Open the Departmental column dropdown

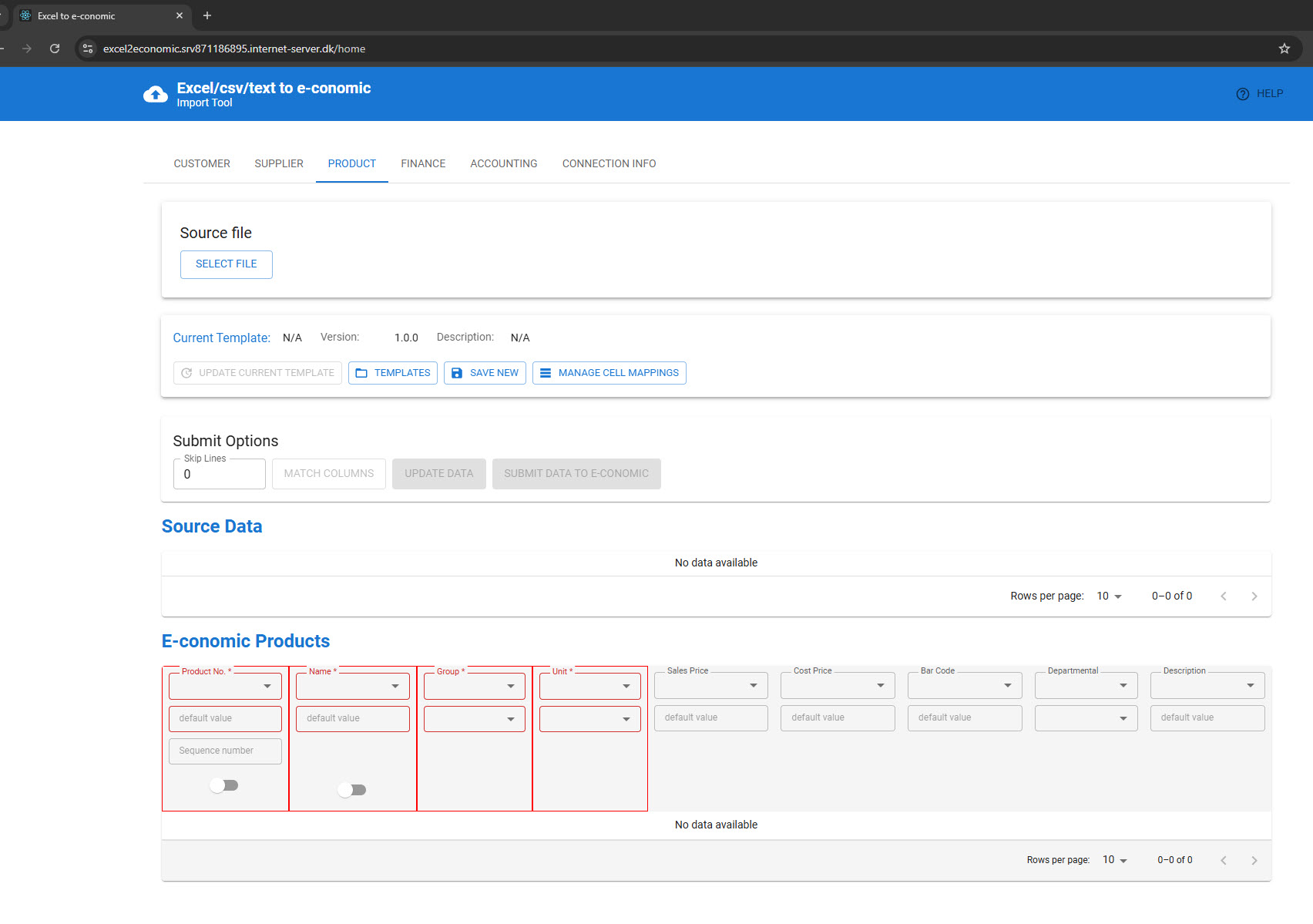click(1086, 685)
